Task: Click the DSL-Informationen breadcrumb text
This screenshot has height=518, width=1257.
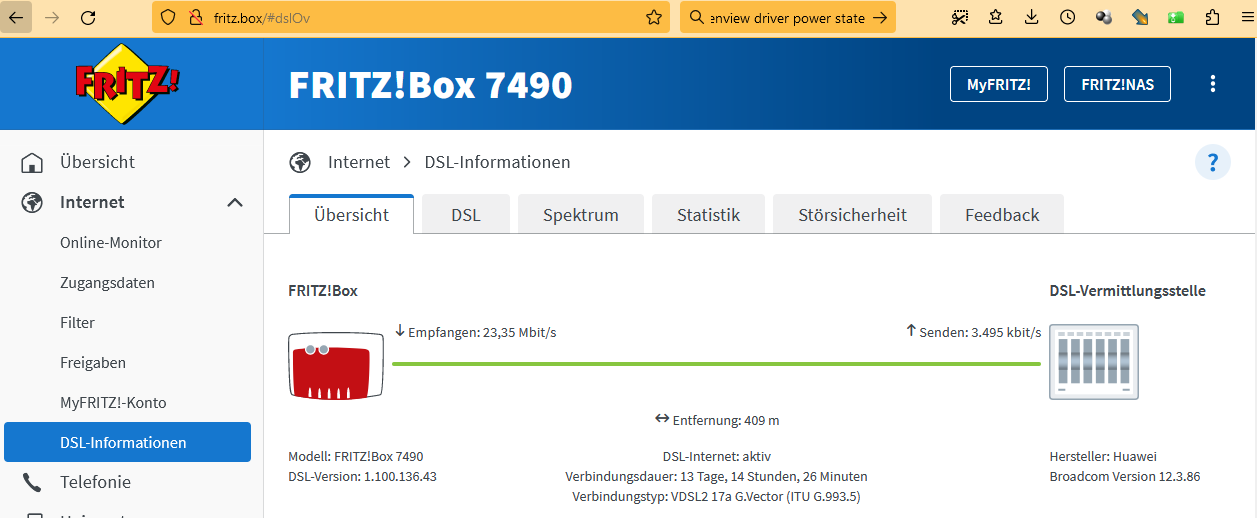Action: pyautogui.click(x=498, y=162)
